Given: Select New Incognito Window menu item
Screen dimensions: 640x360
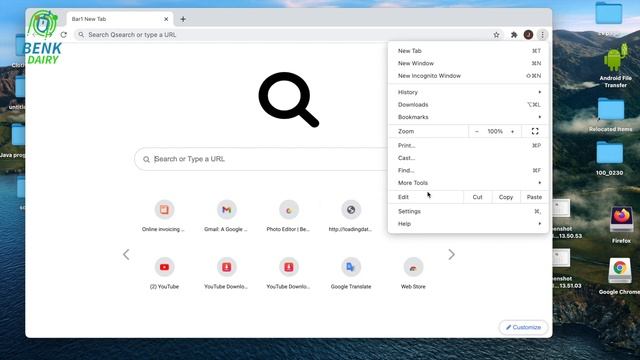Looking at the screenshot, I should [468, 76].
